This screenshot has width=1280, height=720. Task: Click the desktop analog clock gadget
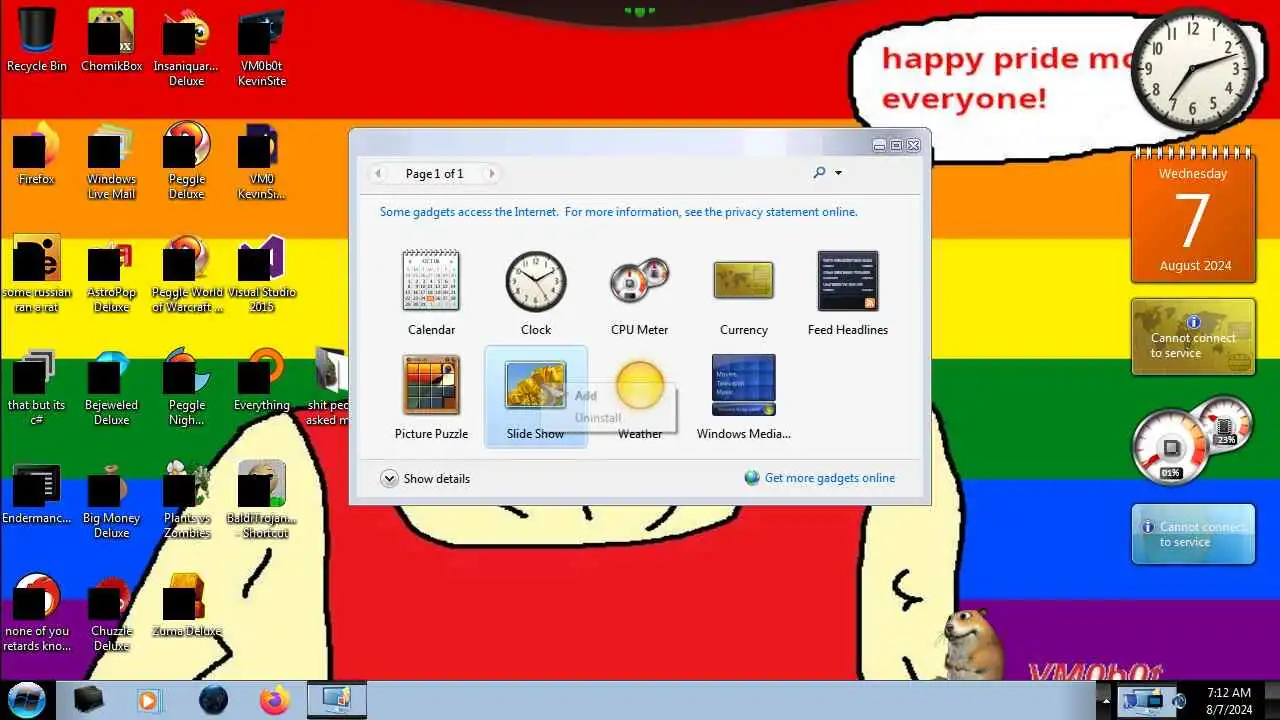point(1193,71)
